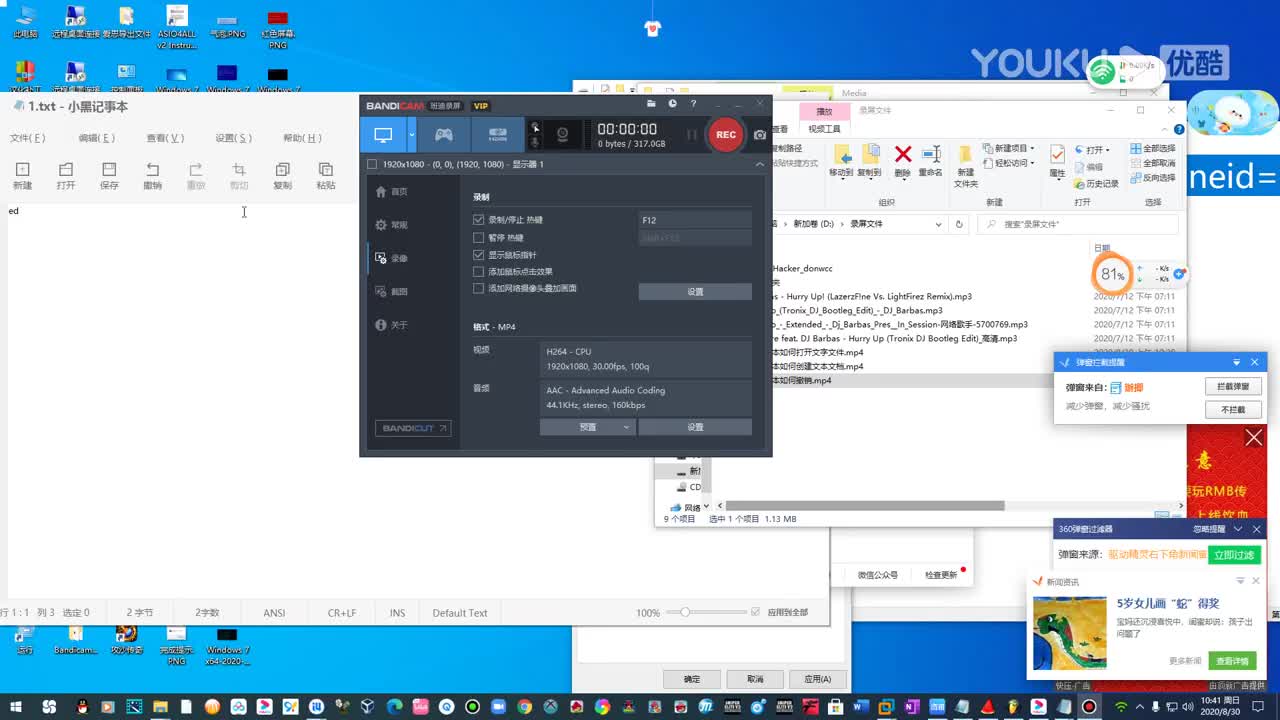This screenshot has width=1280, height=720.
Task: Open the 截图 panel in Bandicam sidebar
Action: [395, 291]
